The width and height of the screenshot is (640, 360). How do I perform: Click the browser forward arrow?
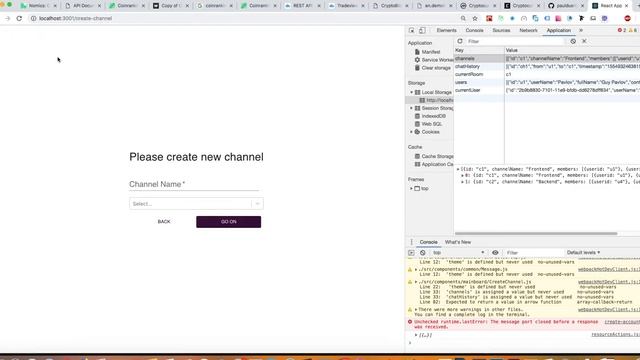(x=7, y=18)
